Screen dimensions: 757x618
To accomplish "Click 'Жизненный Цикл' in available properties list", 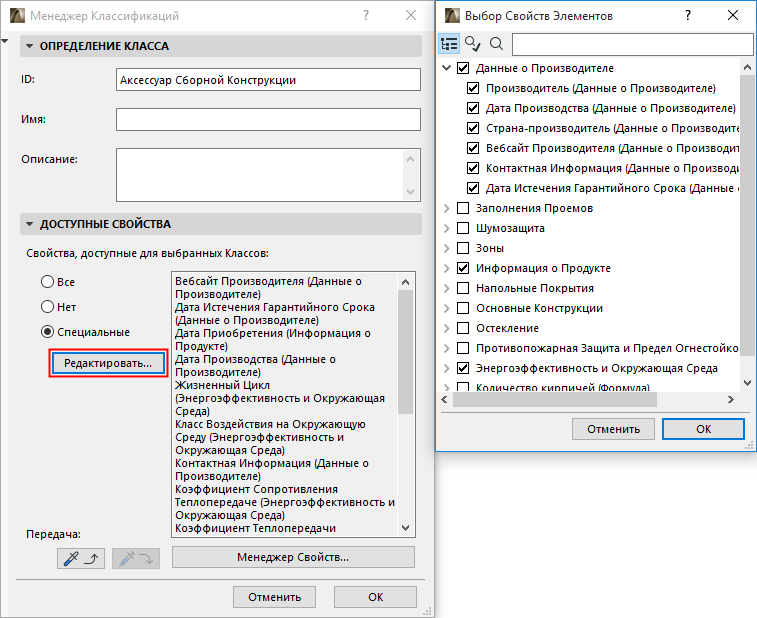I will coord(222,385).
